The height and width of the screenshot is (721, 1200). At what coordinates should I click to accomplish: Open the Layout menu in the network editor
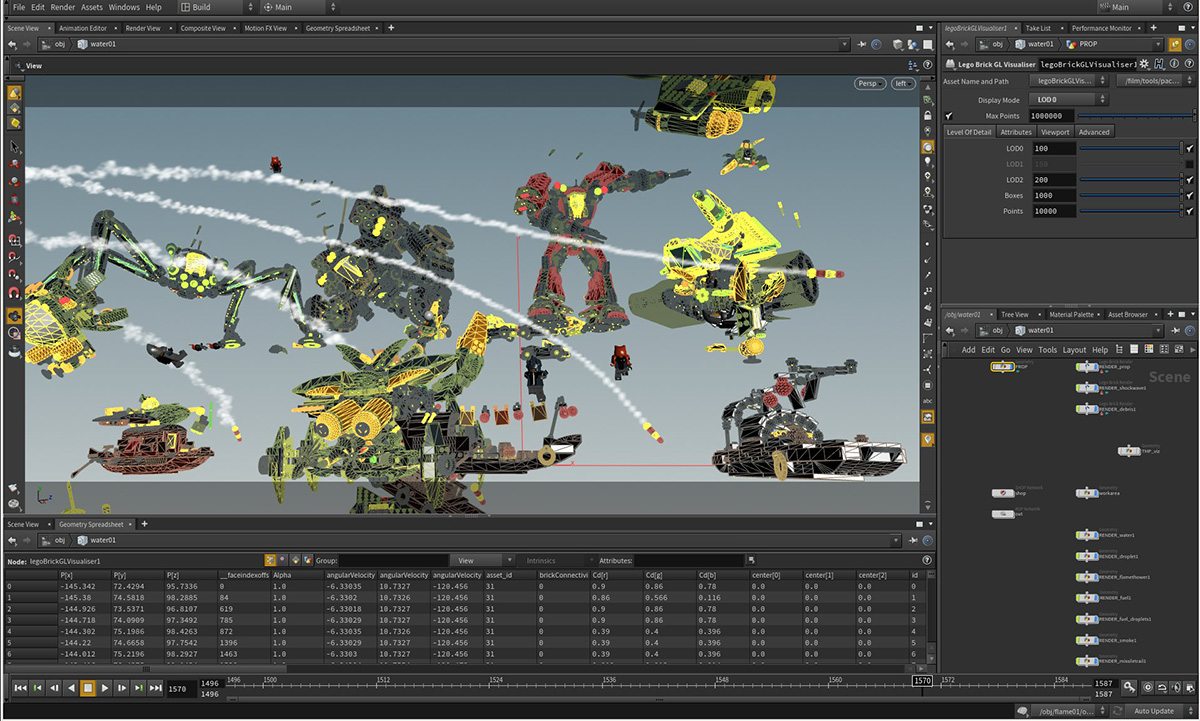(x=1074, y=350)
